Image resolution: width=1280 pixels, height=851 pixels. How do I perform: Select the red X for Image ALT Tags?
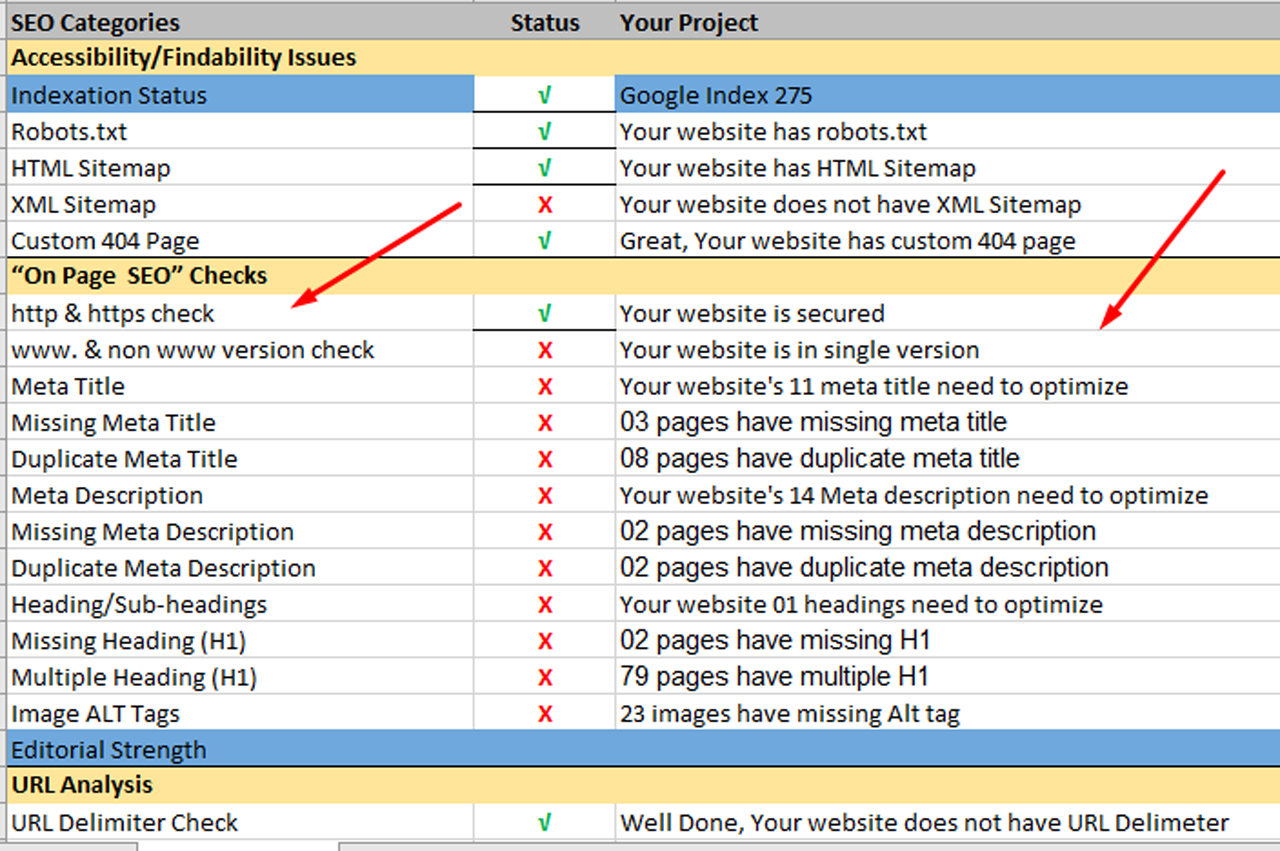coord(545,714)
